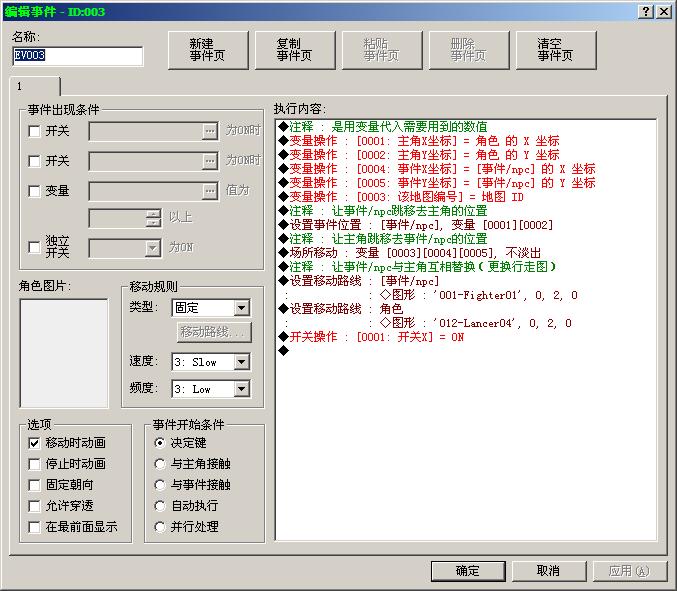Select the 并行处理 trigger radio button
Image resolution: width=677 pixels, height=591 pixels.
coord(160,527)
